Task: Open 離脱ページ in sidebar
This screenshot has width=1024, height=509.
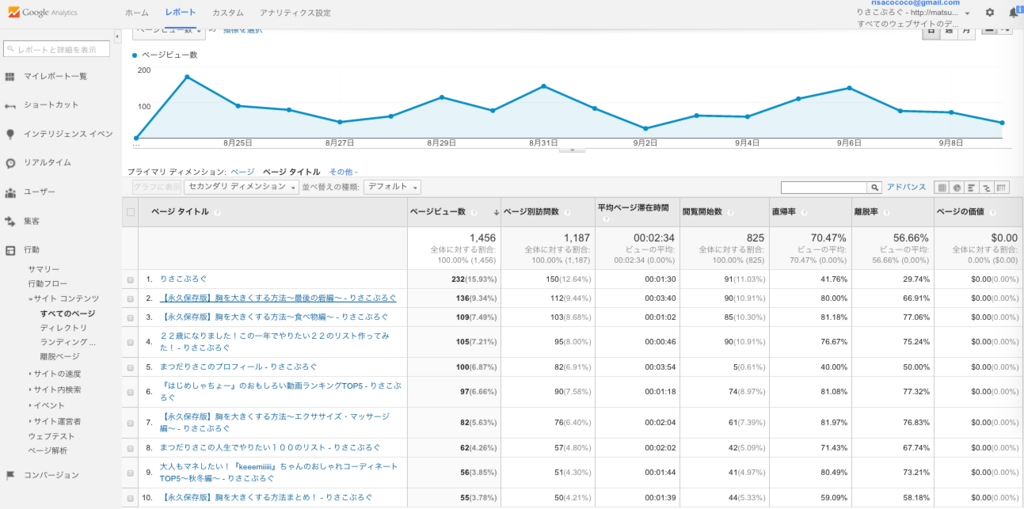Action: click(59, 356)
